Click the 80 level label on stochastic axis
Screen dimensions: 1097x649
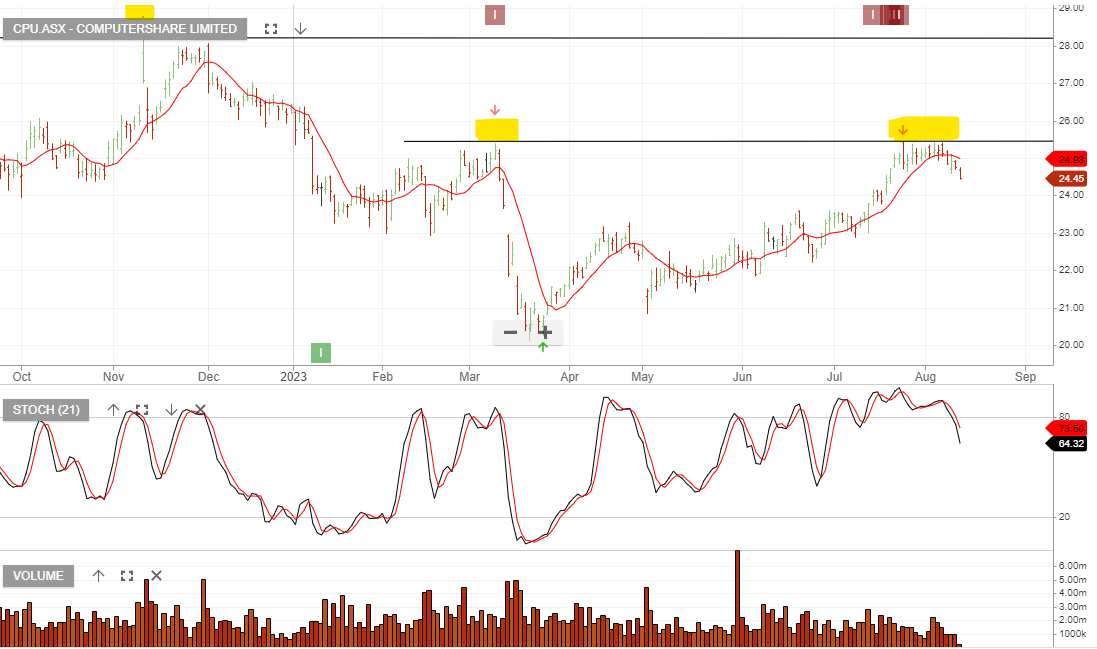[1064, 417]
